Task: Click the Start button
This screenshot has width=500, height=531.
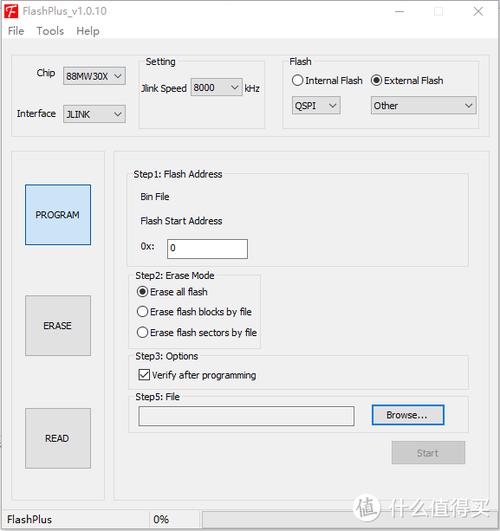Action: click(x=428, y=453)
